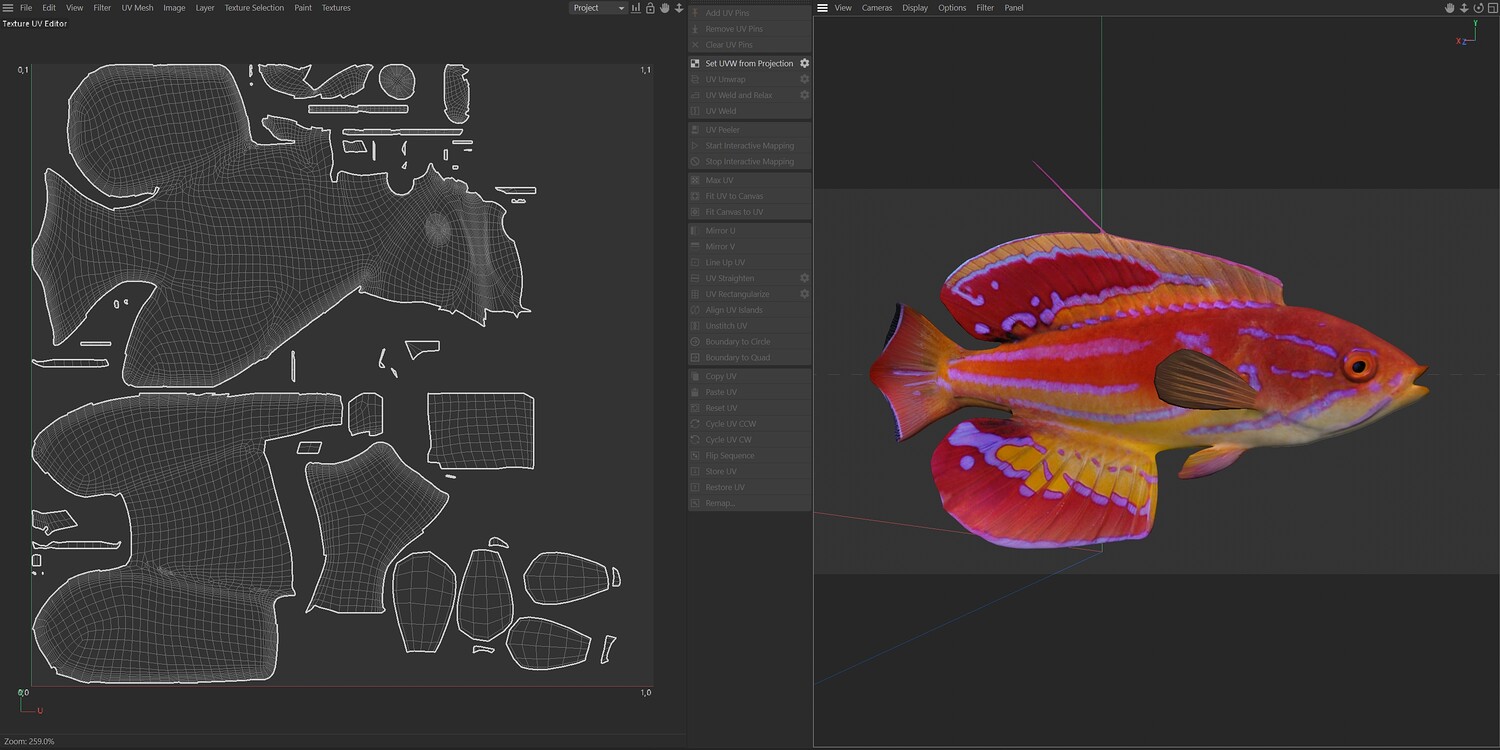Apply Boundary to Circle
The image size is (1500, 750).
pos(749,342)
